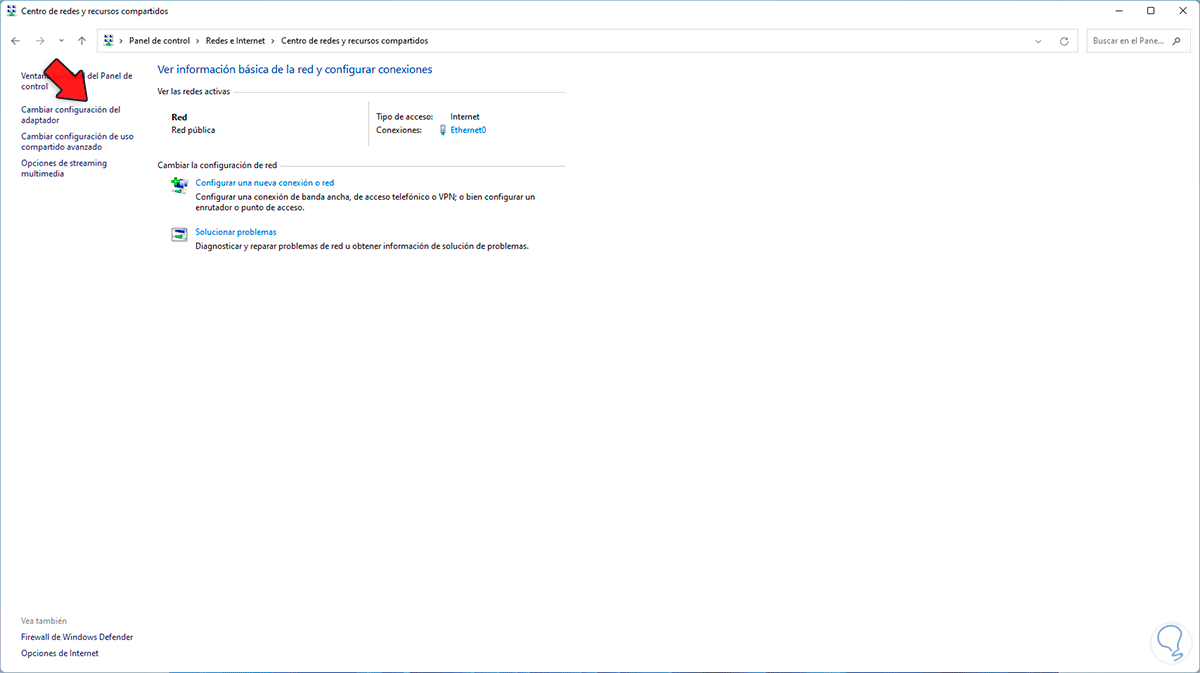This screenshot has height=673, width=1200.
Task: Open 'Firewall de Windows Defender' link
Action: coord(77,637)
